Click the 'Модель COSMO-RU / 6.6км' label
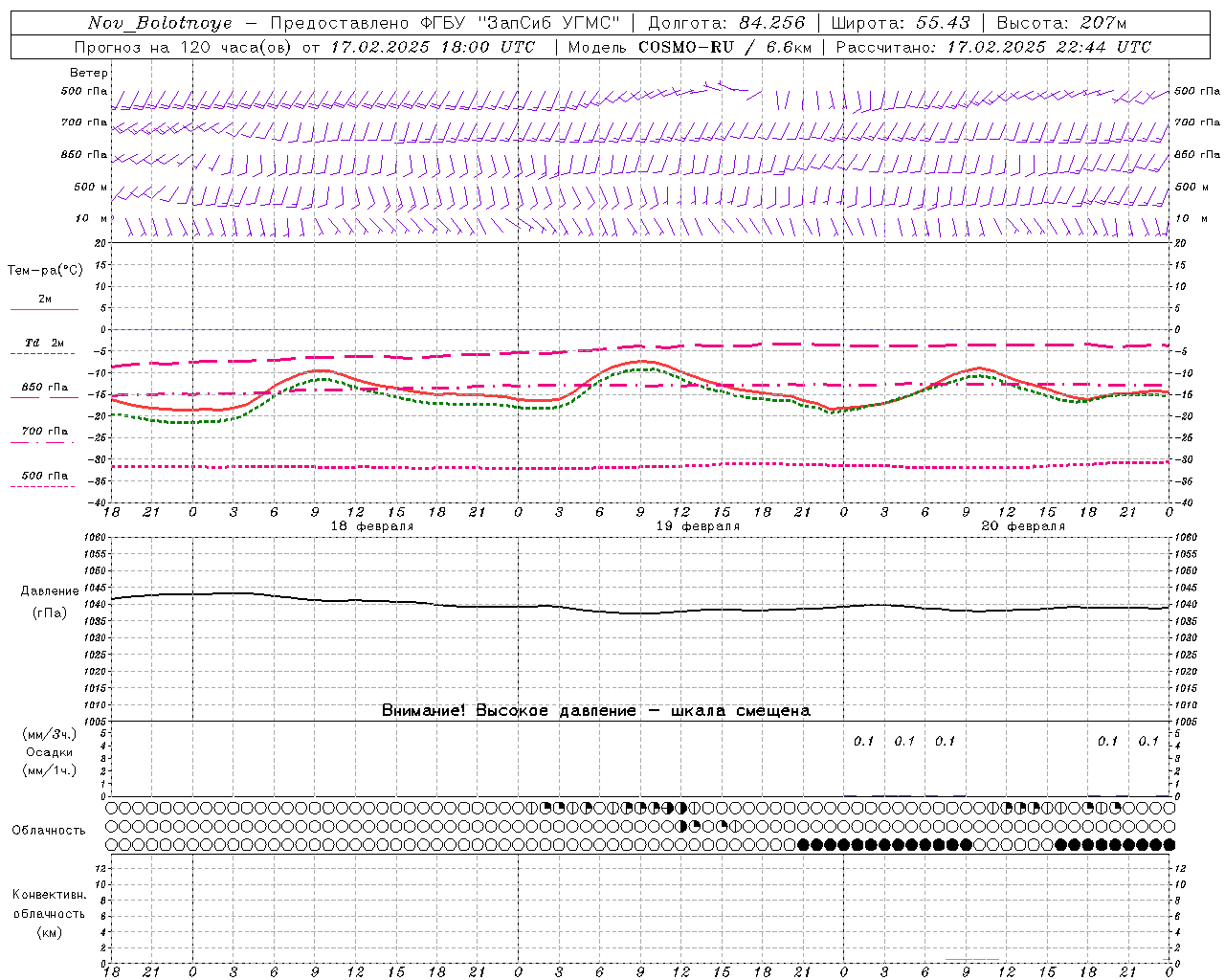The width and height of the screenshot is (1225, 980). point(690,47)
